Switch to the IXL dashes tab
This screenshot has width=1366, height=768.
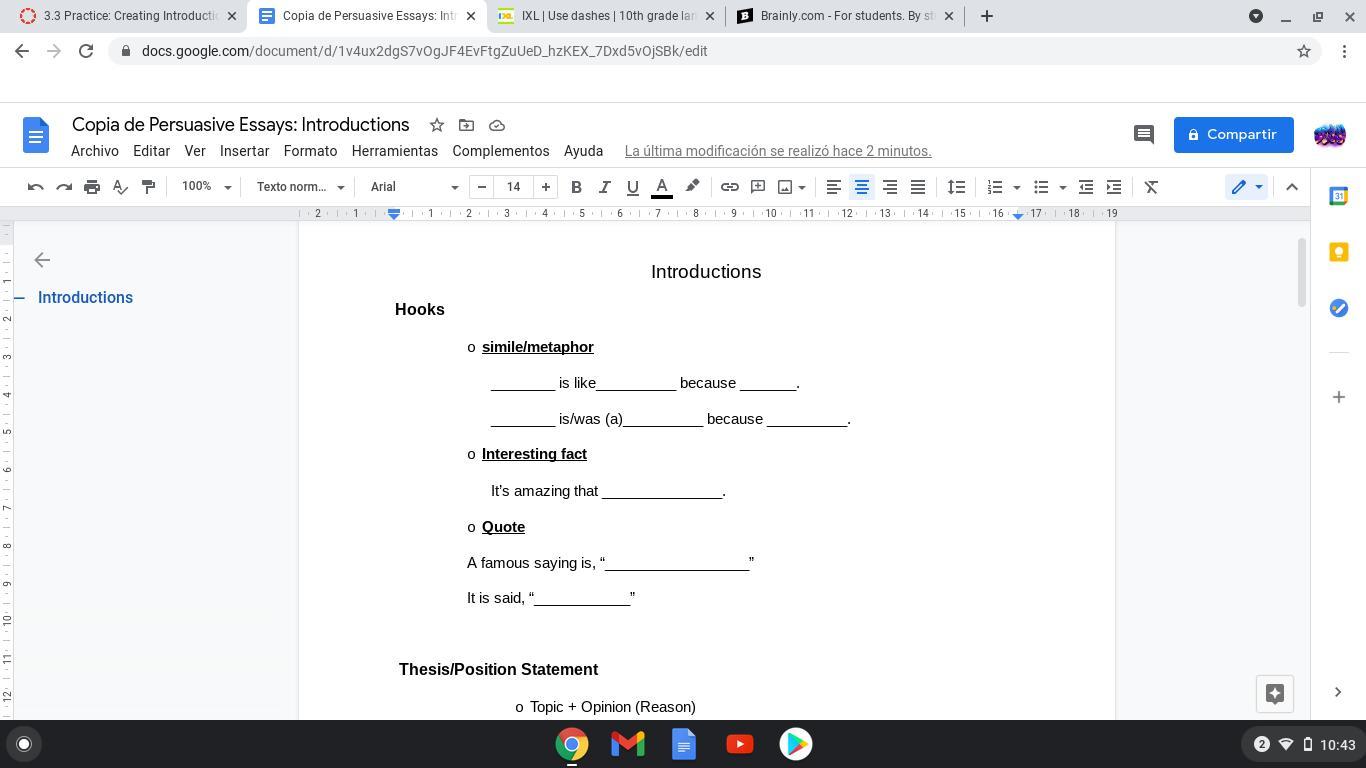coord(606,16)
